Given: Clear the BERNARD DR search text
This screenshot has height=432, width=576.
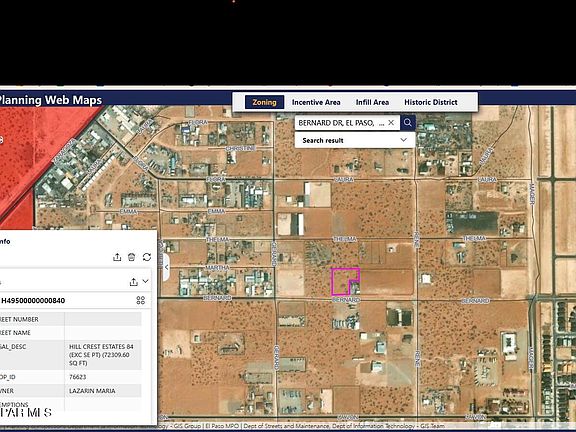Looking at the screenshot, I should [391, 123].
